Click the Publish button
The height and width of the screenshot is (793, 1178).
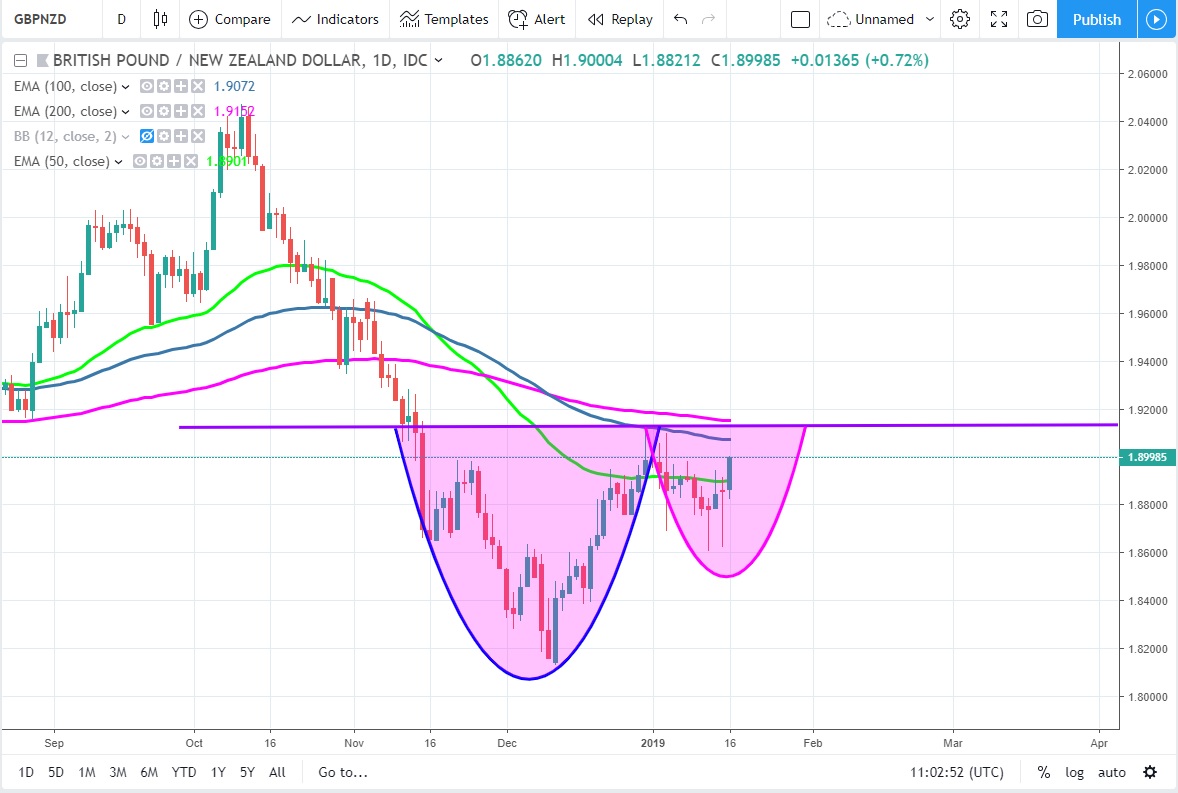click(1096, 19)
